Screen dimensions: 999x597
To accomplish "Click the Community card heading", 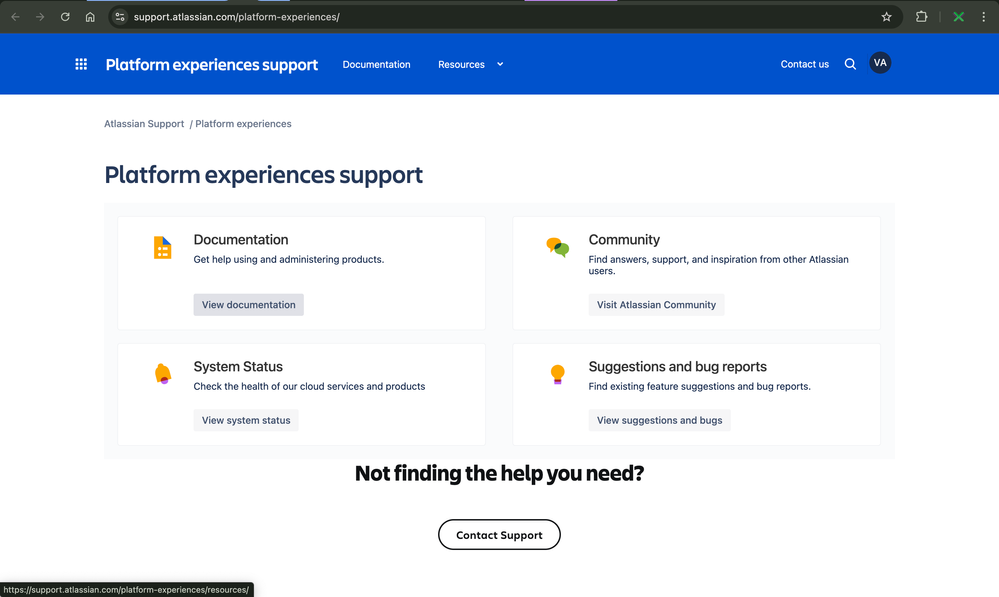I will [624, 240].
